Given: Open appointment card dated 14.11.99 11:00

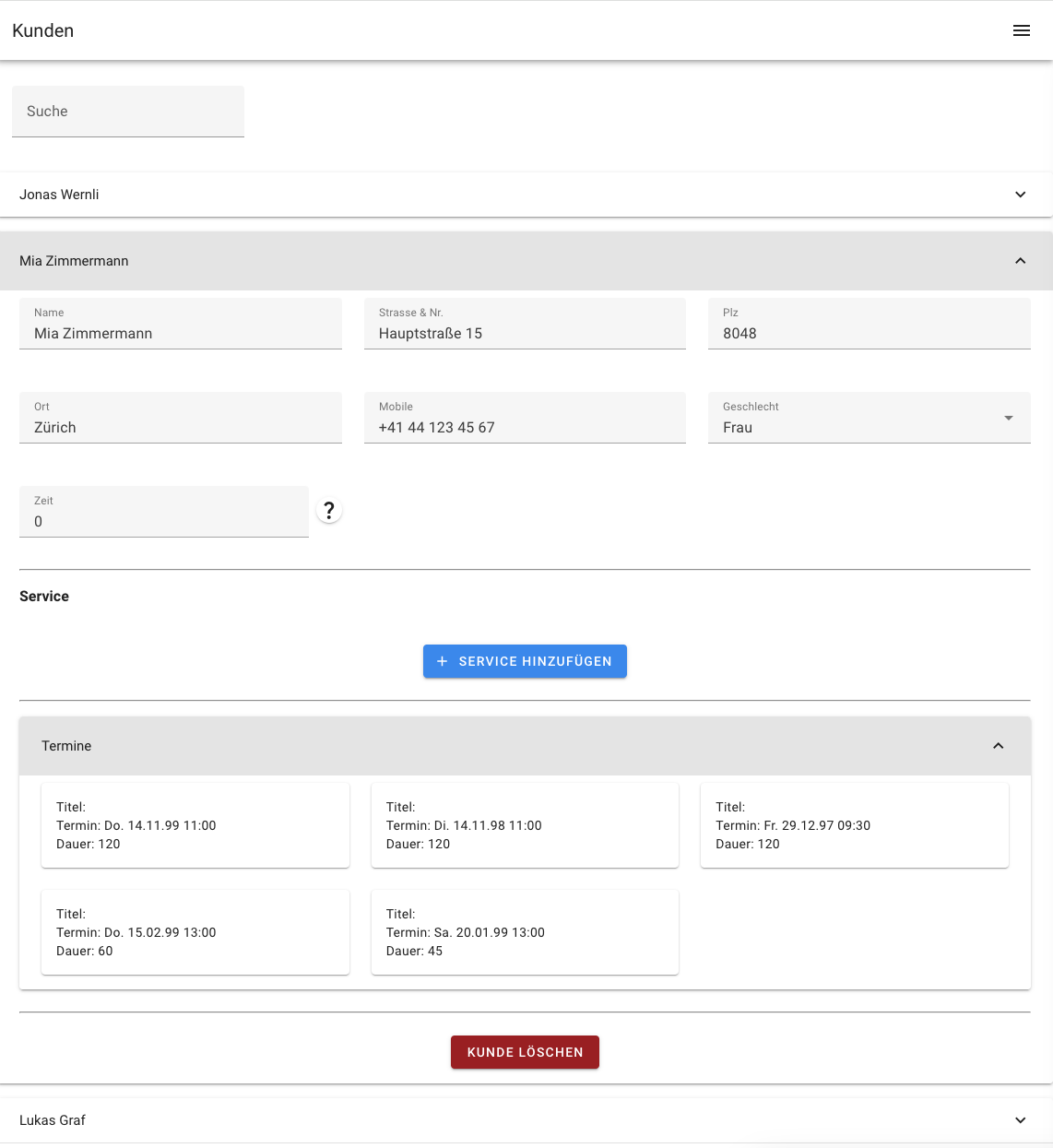Looking at the screenshot, I should [x=195, y=825].
